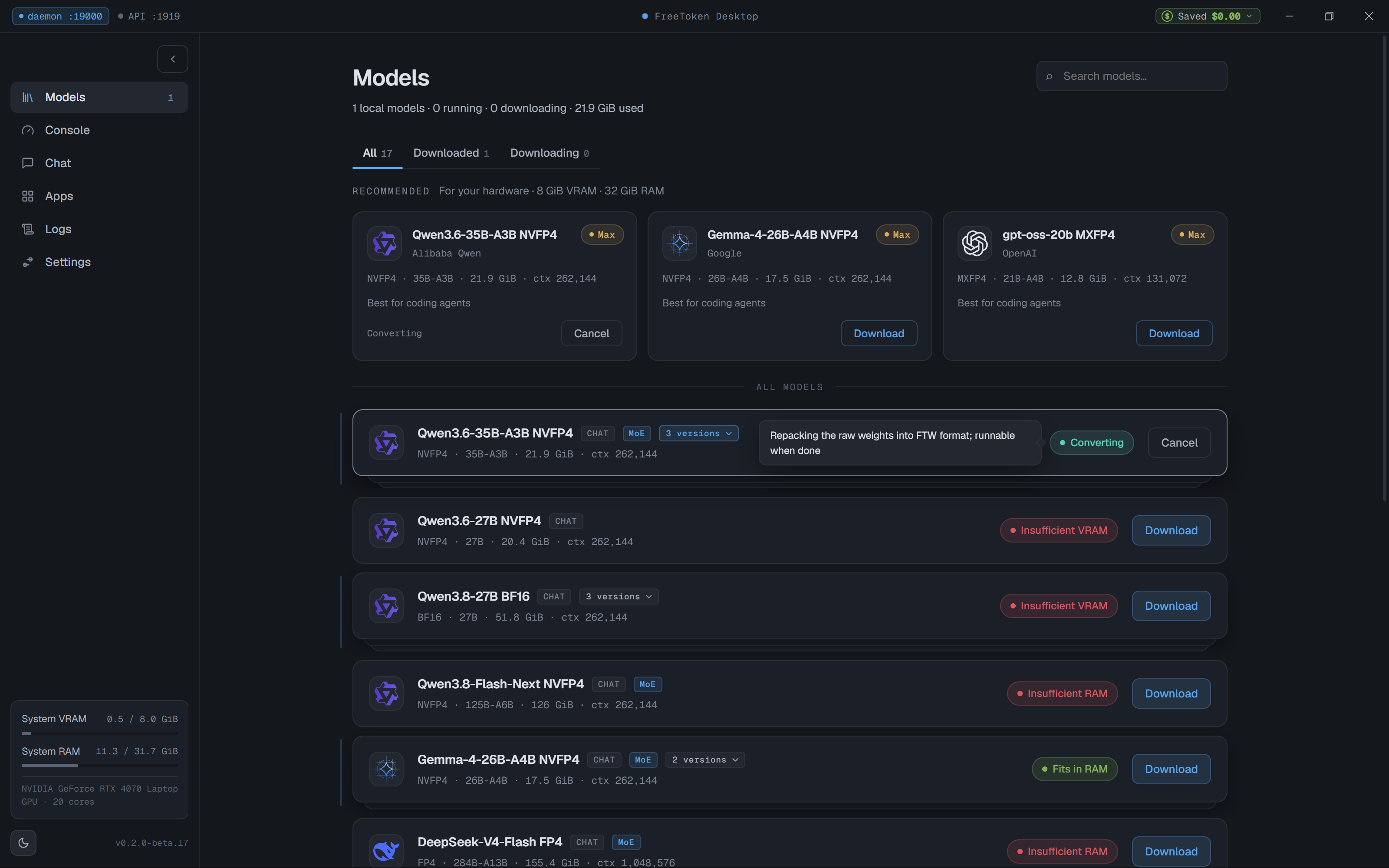Click the Logs icon in sidebar
Viewport: 1389px width, 868px height.
(x=27, y=229)
